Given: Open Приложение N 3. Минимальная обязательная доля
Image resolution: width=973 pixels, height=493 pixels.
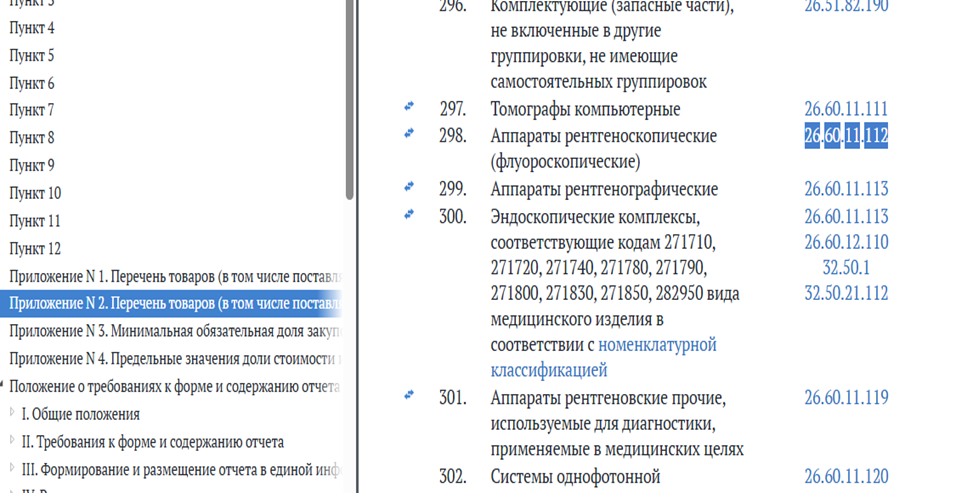Looking at the screenshot, I should 175,331.
